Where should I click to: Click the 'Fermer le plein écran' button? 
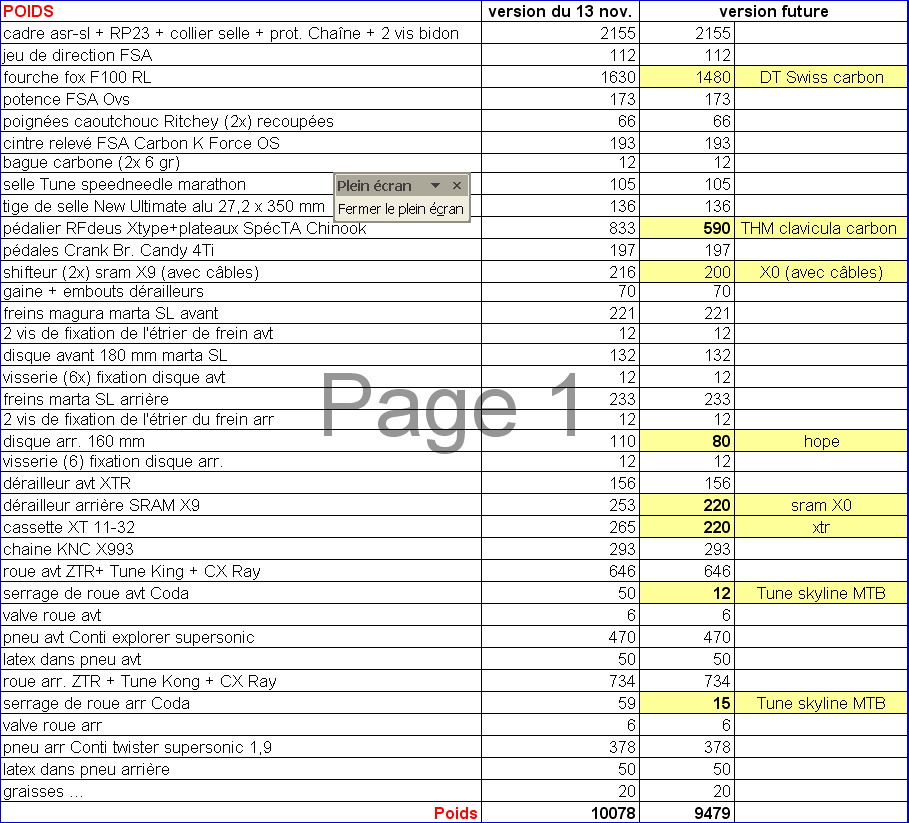tap(401, 209)
